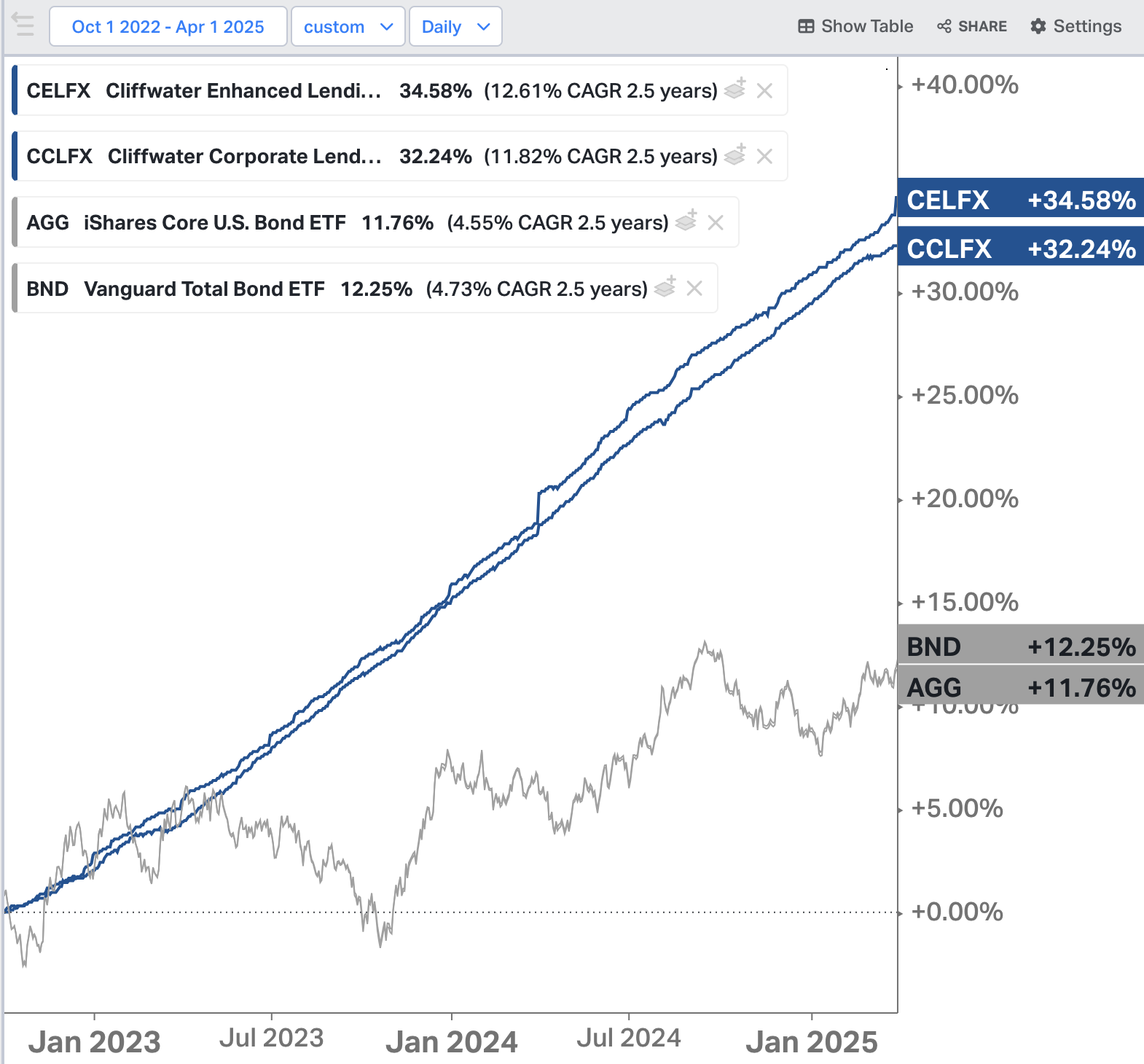Click the CELFX ticker in legend
This screenshot has height=1064, width=1144.
click(58, 90)
